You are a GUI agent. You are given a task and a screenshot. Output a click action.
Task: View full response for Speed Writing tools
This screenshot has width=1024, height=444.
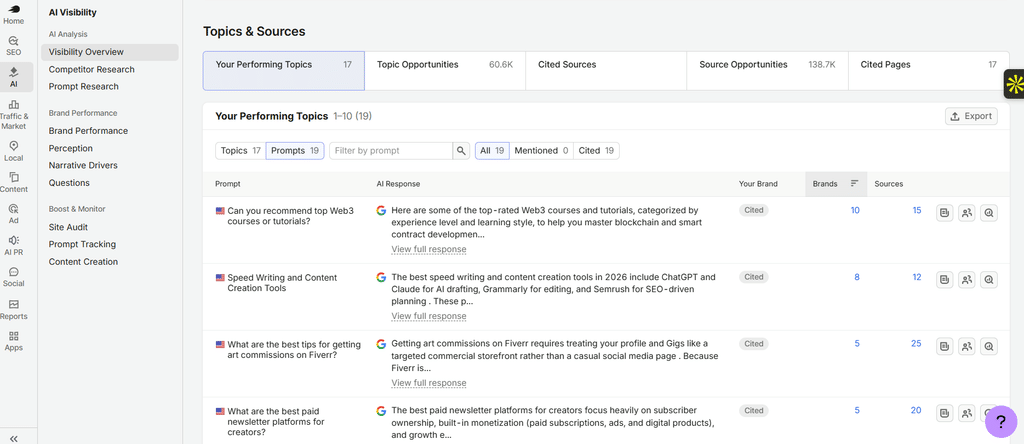(428, 316)
